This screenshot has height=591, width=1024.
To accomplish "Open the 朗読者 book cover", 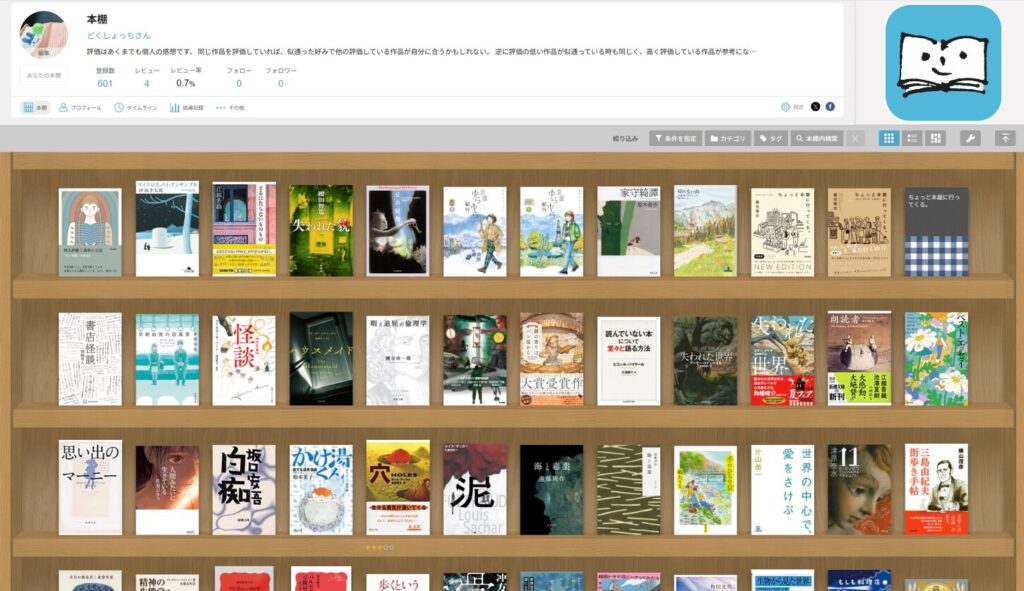I will 859,358.
